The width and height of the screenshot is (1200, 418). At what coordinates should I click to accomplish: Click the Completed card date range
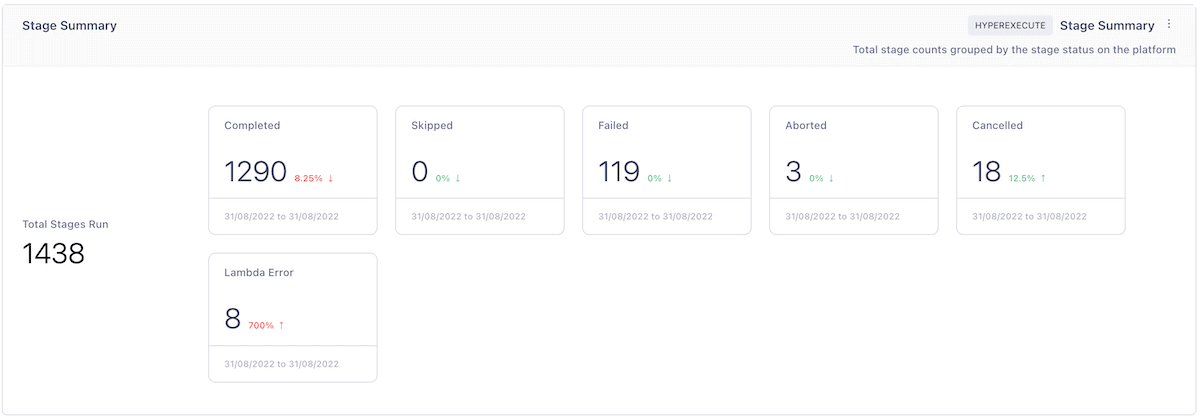point(281,216)
